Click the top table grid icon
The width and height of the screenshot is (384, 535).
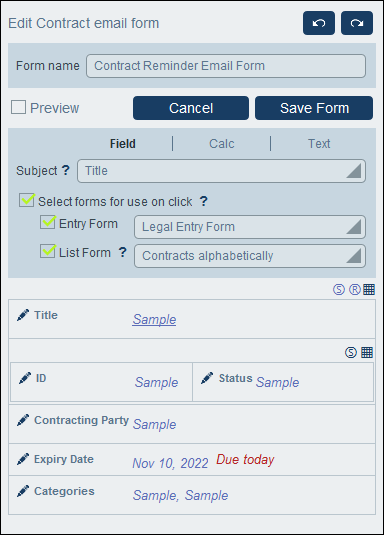click(369, 290)
